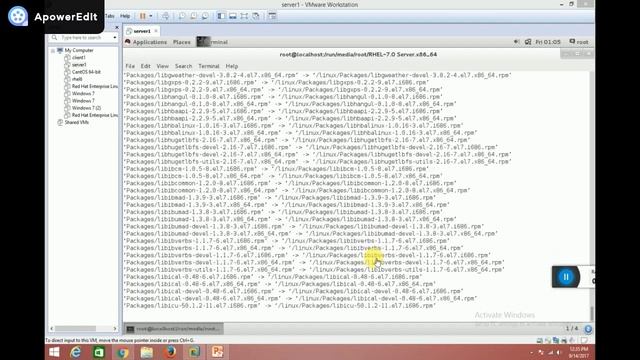The height and width of the screenshot is (360, 640).
Task: Open the green app icon on taskbar
Action: click(99, 352)
